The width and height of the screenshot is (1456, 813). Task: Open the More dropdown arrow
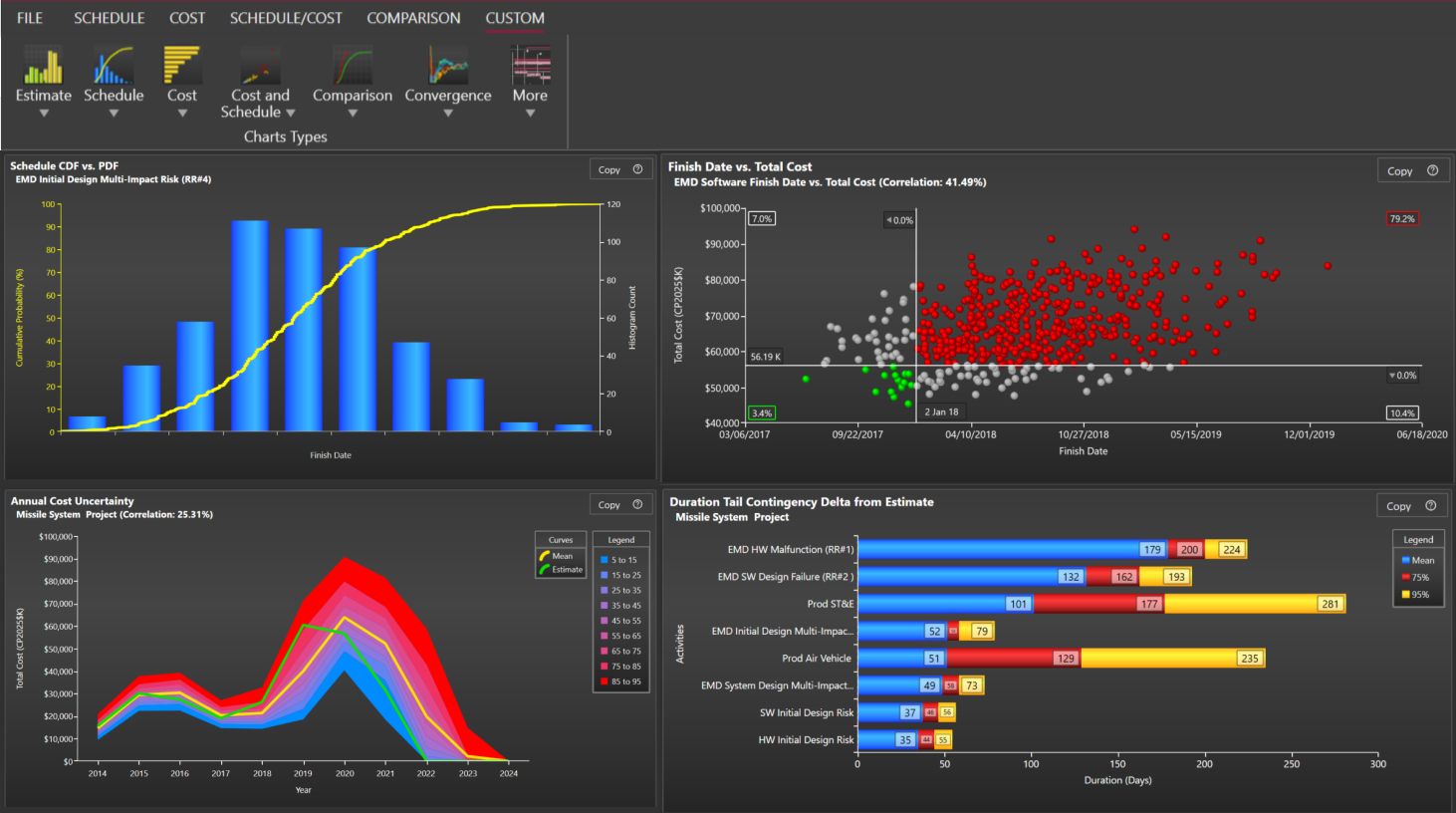pyautogui.click(x=530, y=113)
